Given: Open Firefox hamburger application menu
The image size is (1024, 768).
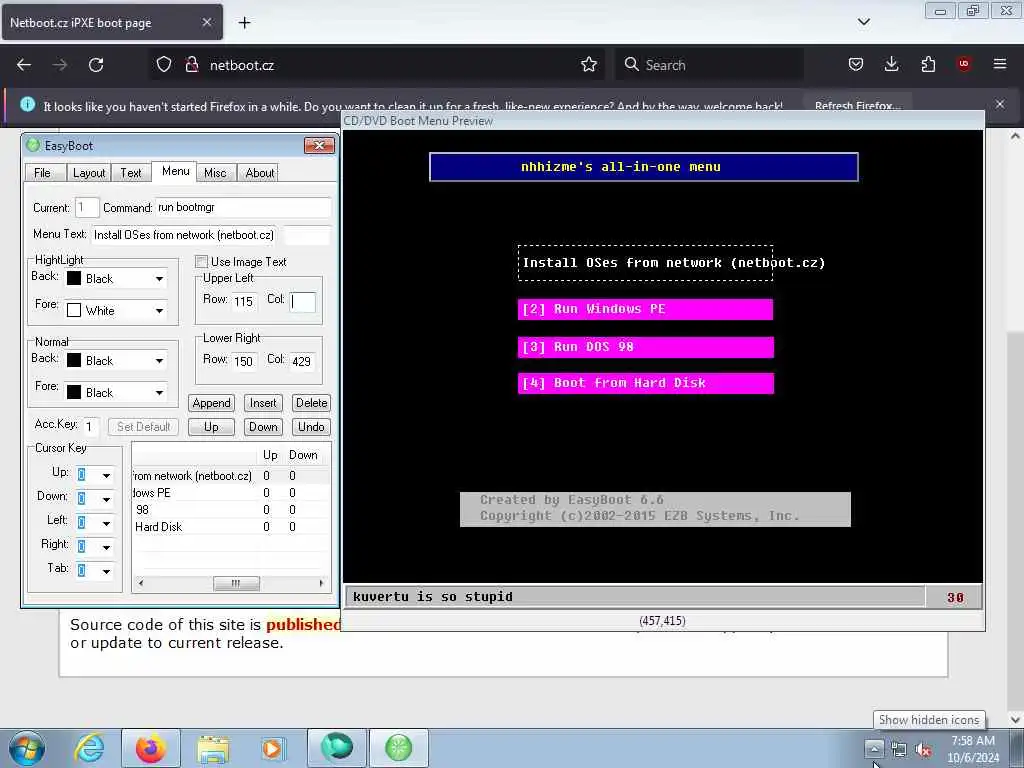Looking at the screenshot, I should click(x=999, y=64).
